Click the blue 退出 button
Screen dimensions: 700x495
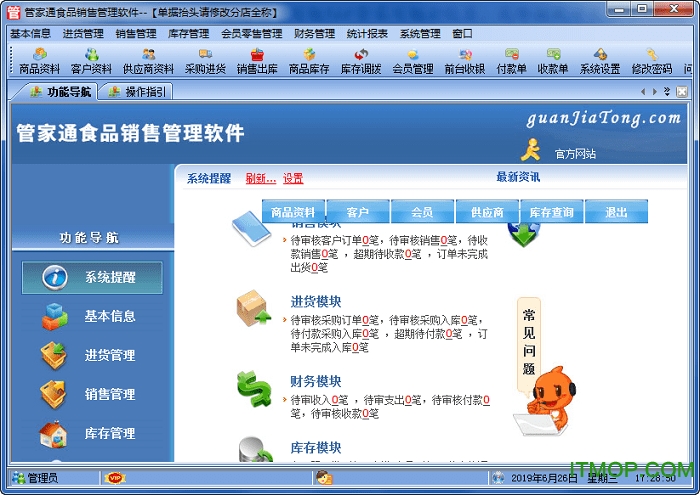617,212
